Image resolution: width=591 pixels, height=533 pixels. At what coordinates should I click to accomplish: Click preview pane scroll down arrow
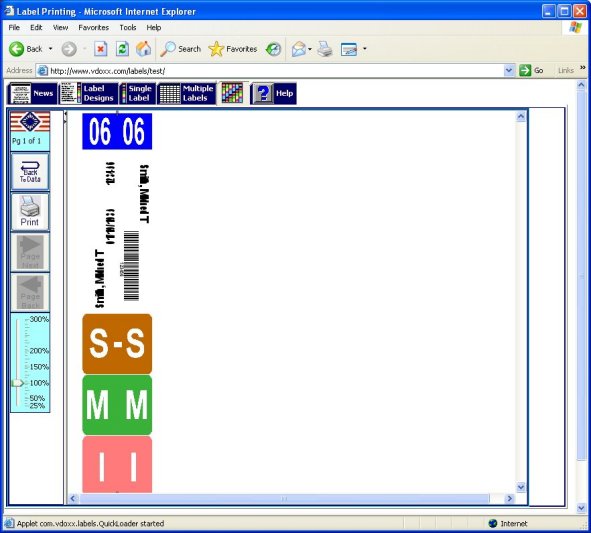click(x=521, y=487)
